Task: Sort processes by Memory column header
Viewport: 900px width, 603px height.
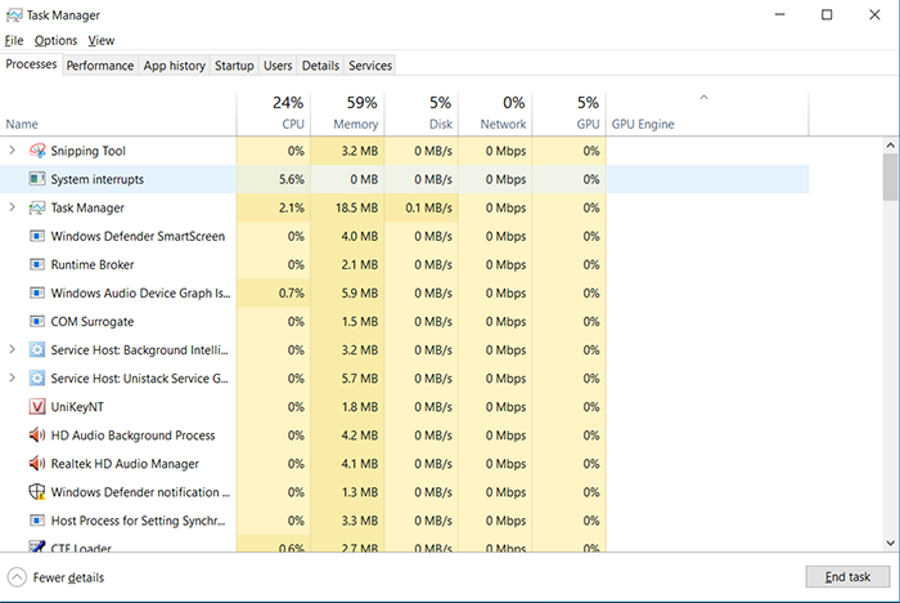Action: [347, 114]
